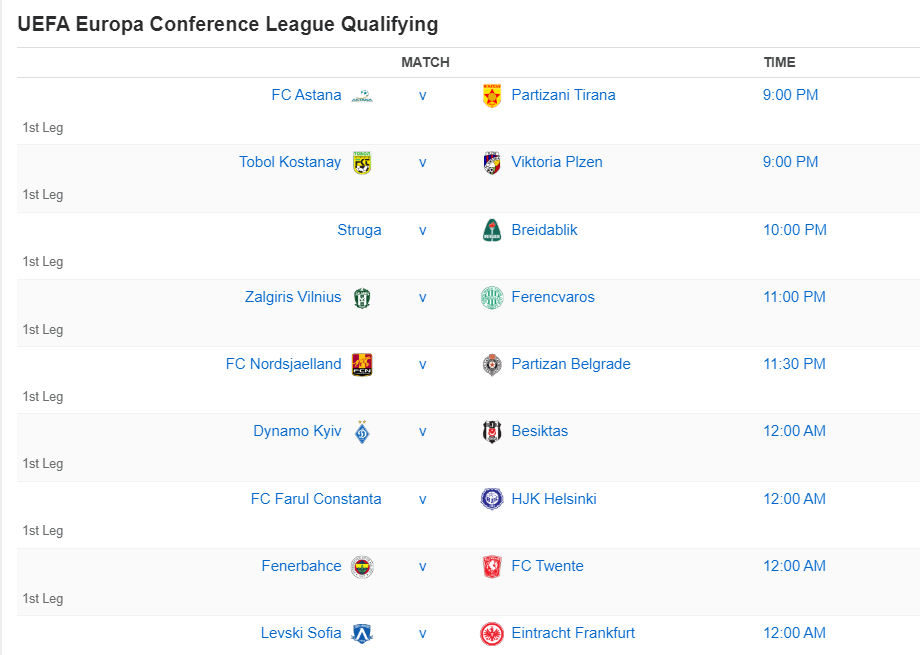
Task: Click the 11:30 PM kickoff time
Action: coord(794,364)
